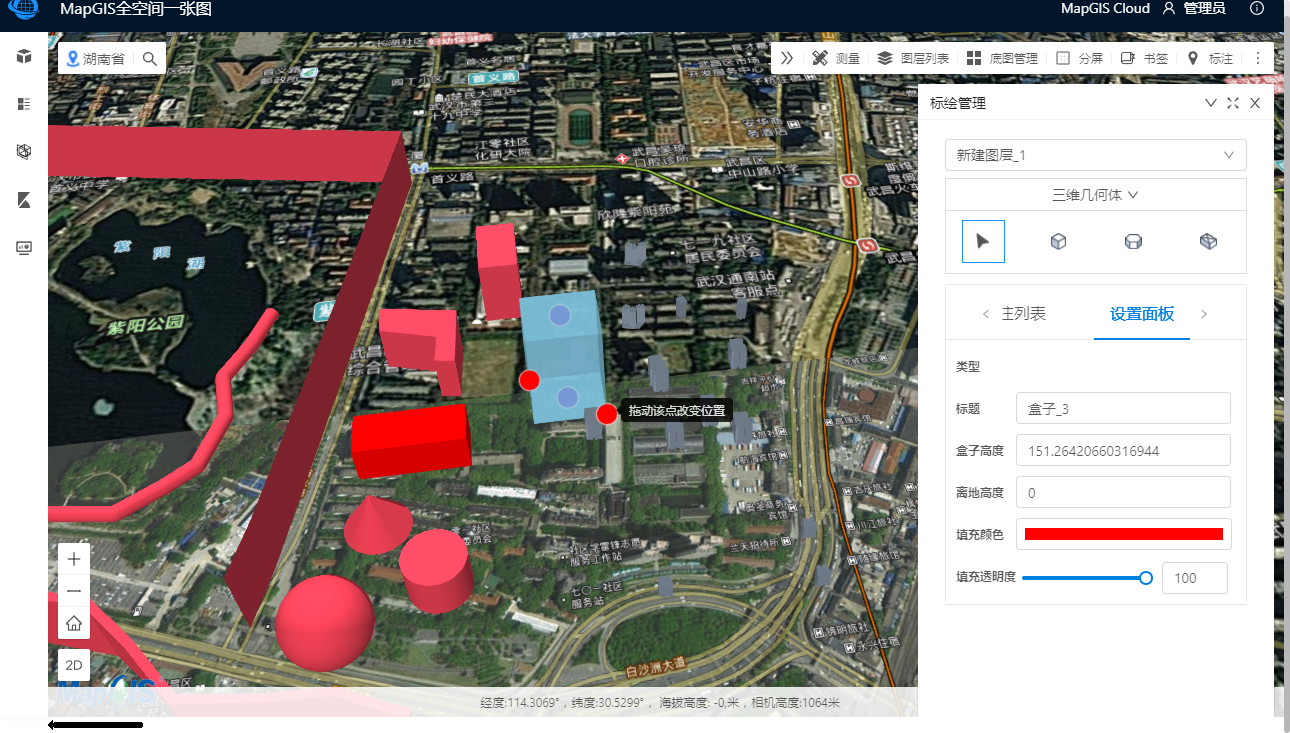The width and height of the screenshot is (1290, 733).
Task: Click the 离地高度 ground height field
Action: [1123, 492]
